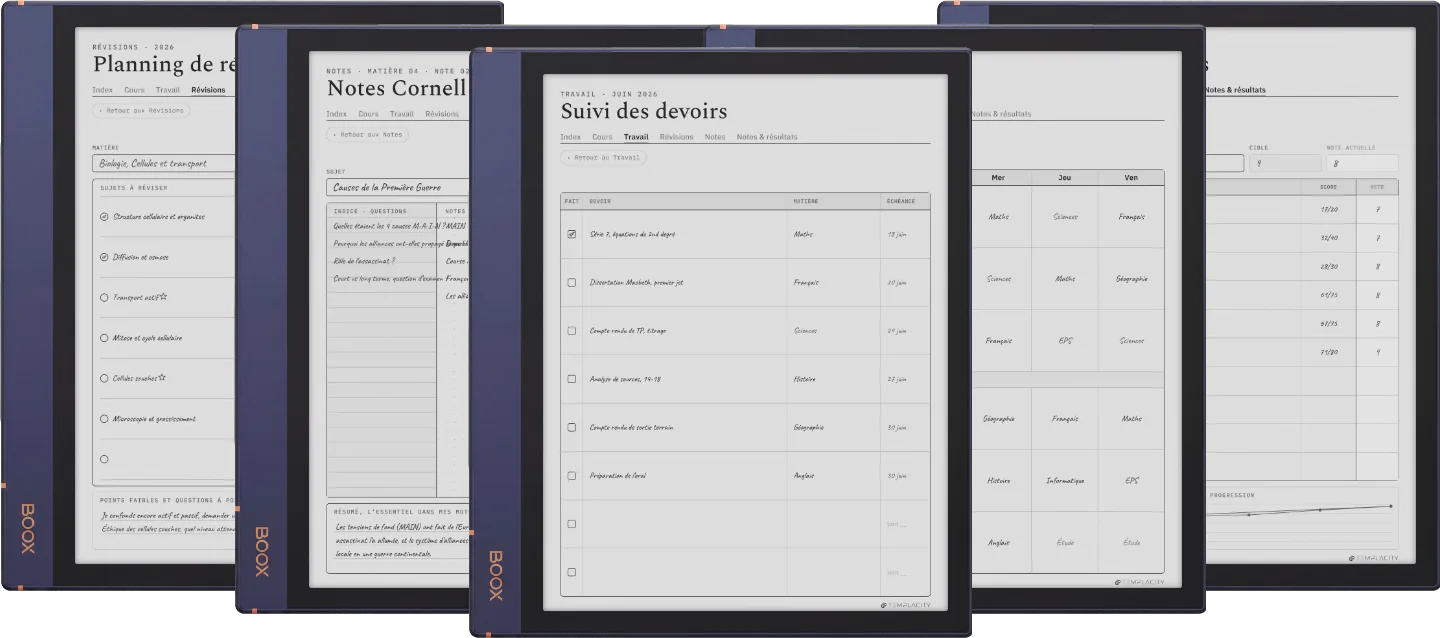Viewport: 1440px width, 638px height.
Task: Click the 17/20 score in results table
Action: point(1329,210)
